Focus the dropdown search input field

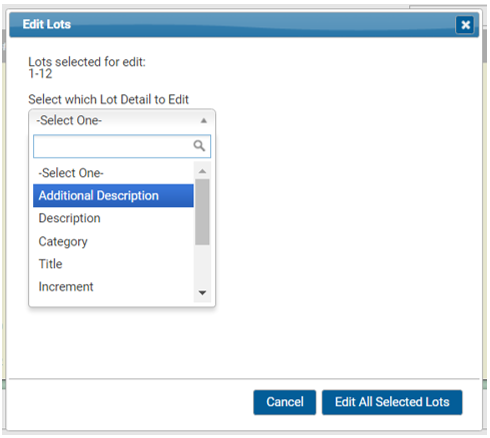[x=122, y=146]
